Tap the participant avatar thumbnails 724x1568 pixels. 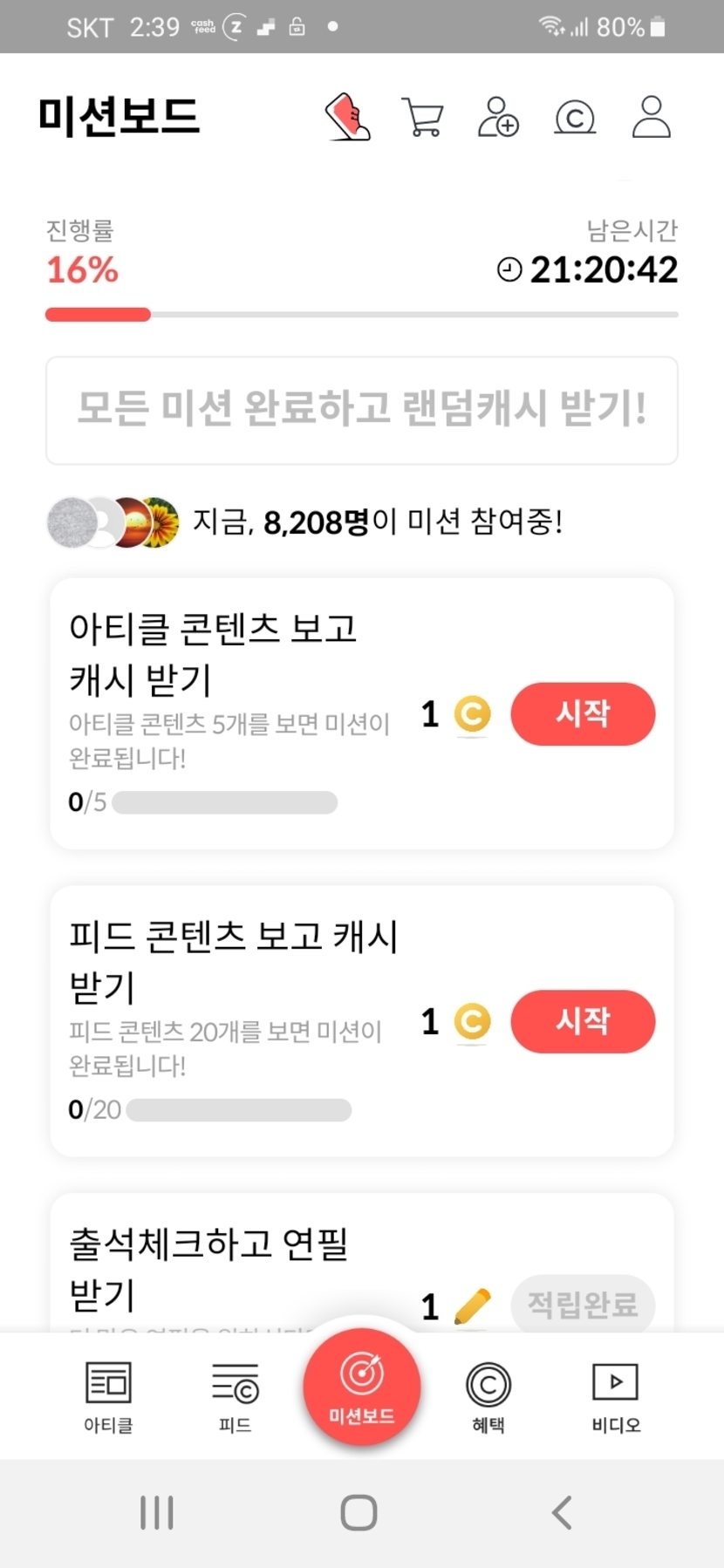(113, 522)
